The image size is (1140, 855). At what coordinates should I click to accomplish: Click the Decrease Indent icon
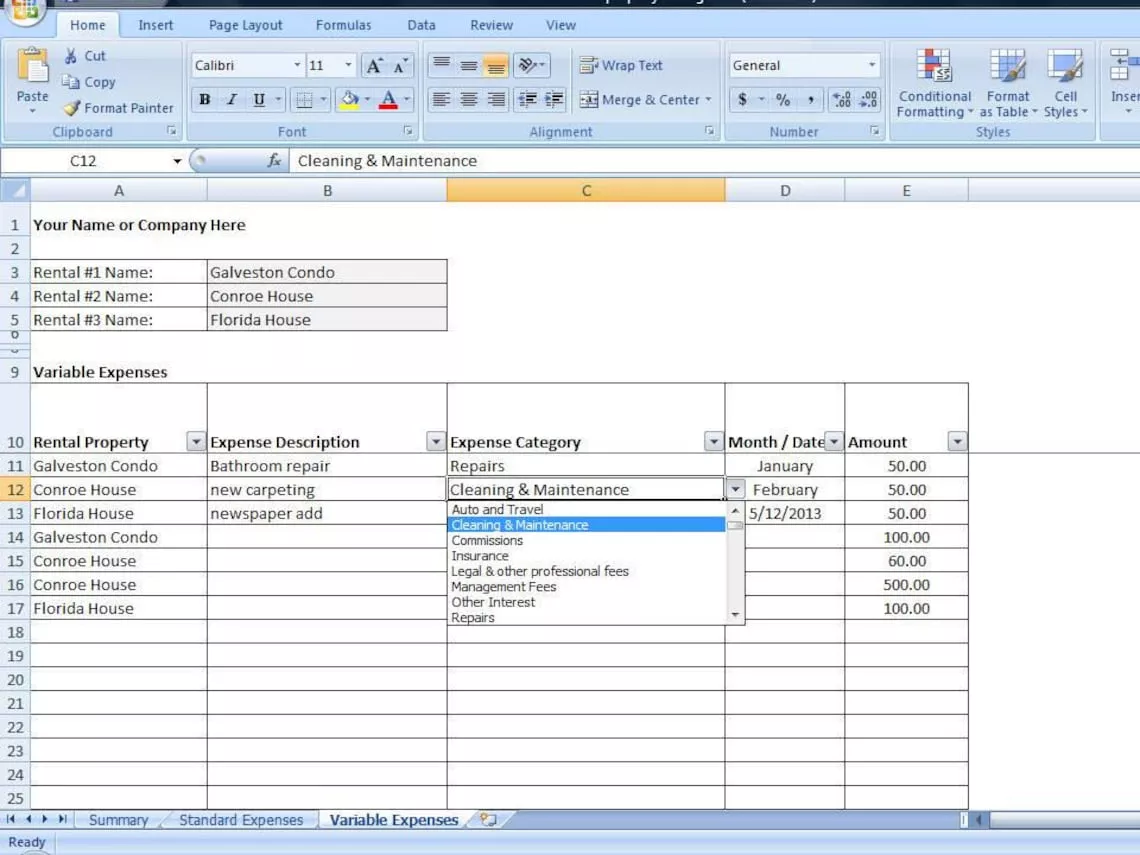[x=527, y=100]
